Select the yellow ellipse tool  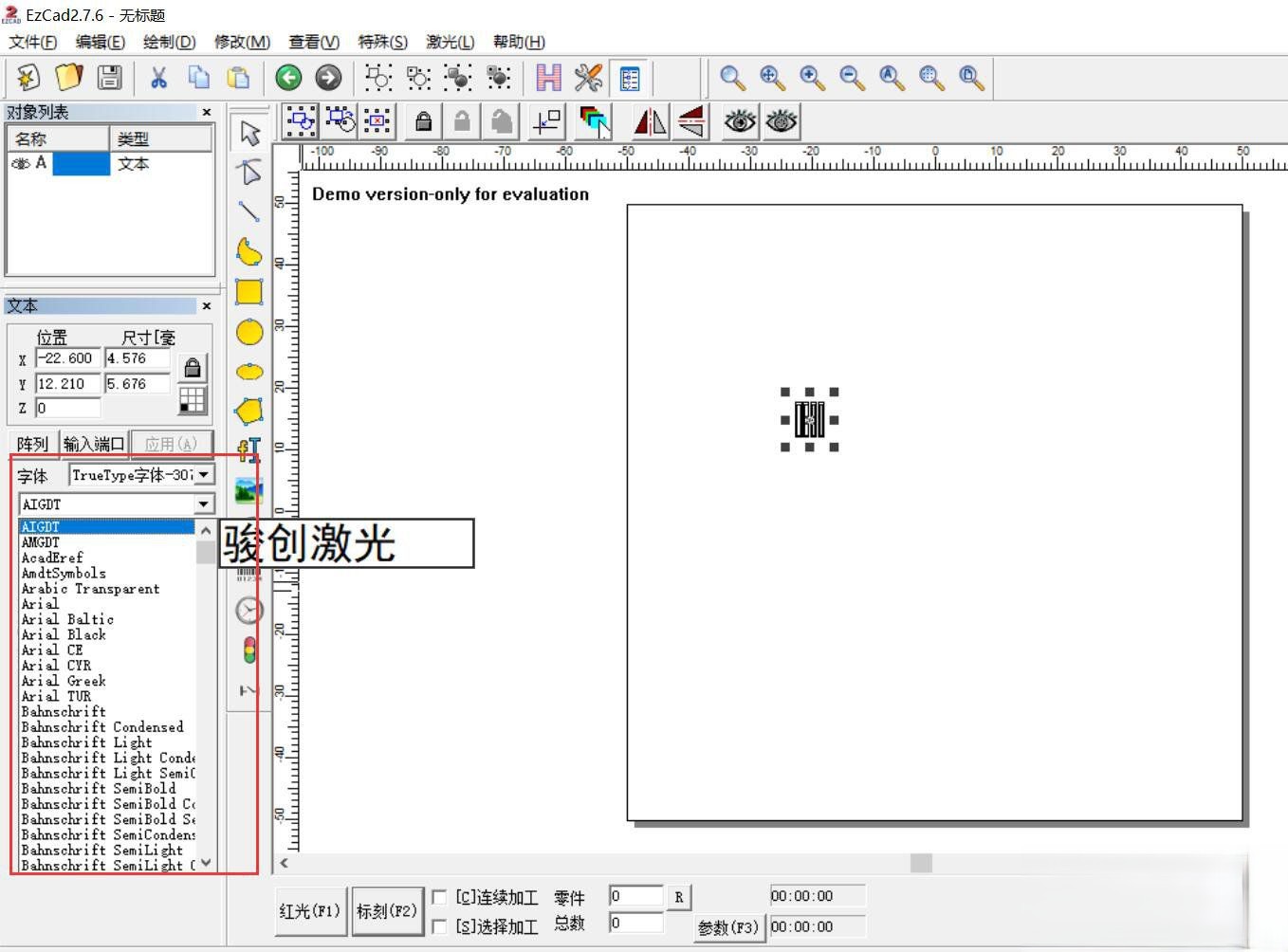click(249, 372)
